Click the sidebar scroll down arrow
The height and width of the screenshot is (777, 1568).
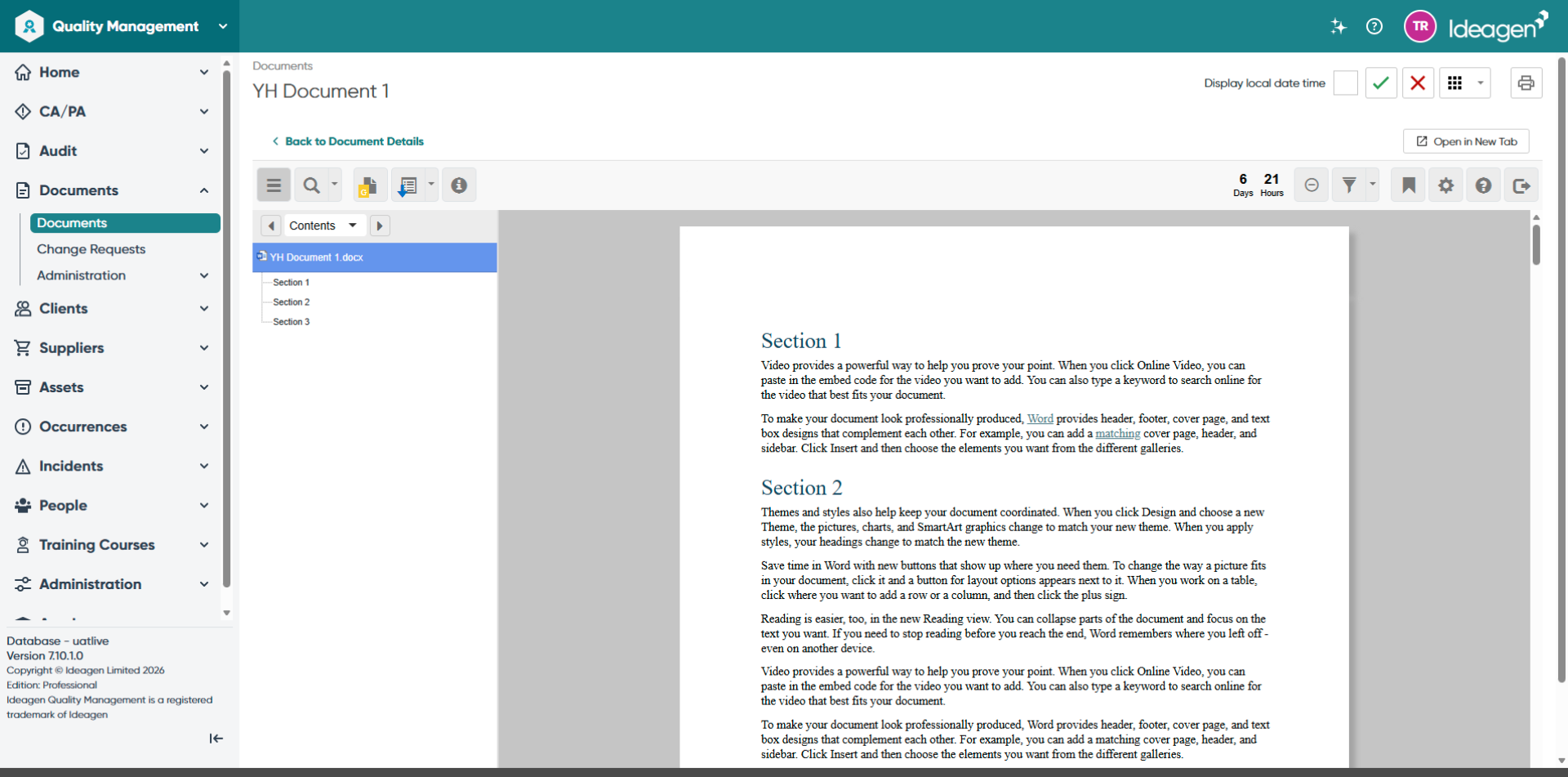[x=226, y=613]
